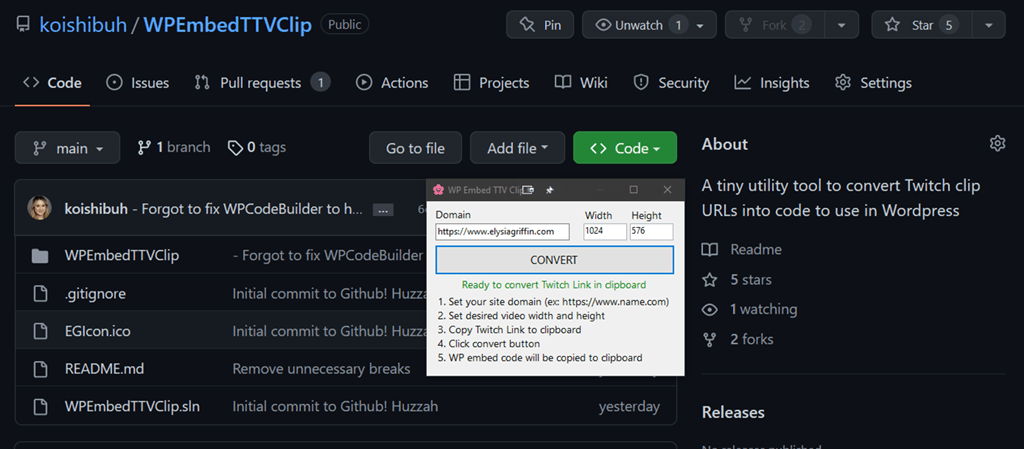
Task: Click the 'Ready to convert Twitch Link in clipboard' status text
Action: click(554, 285)
